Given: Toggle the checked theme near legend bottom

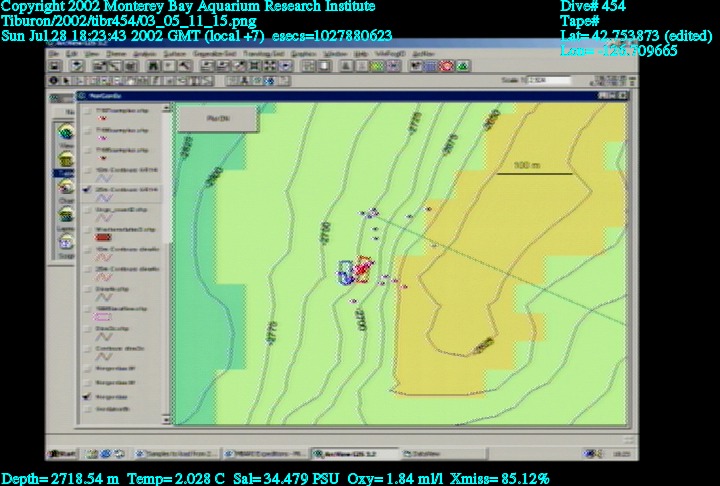Looking at the screenshot, I should pyautogui.click(x=89, y=396).
